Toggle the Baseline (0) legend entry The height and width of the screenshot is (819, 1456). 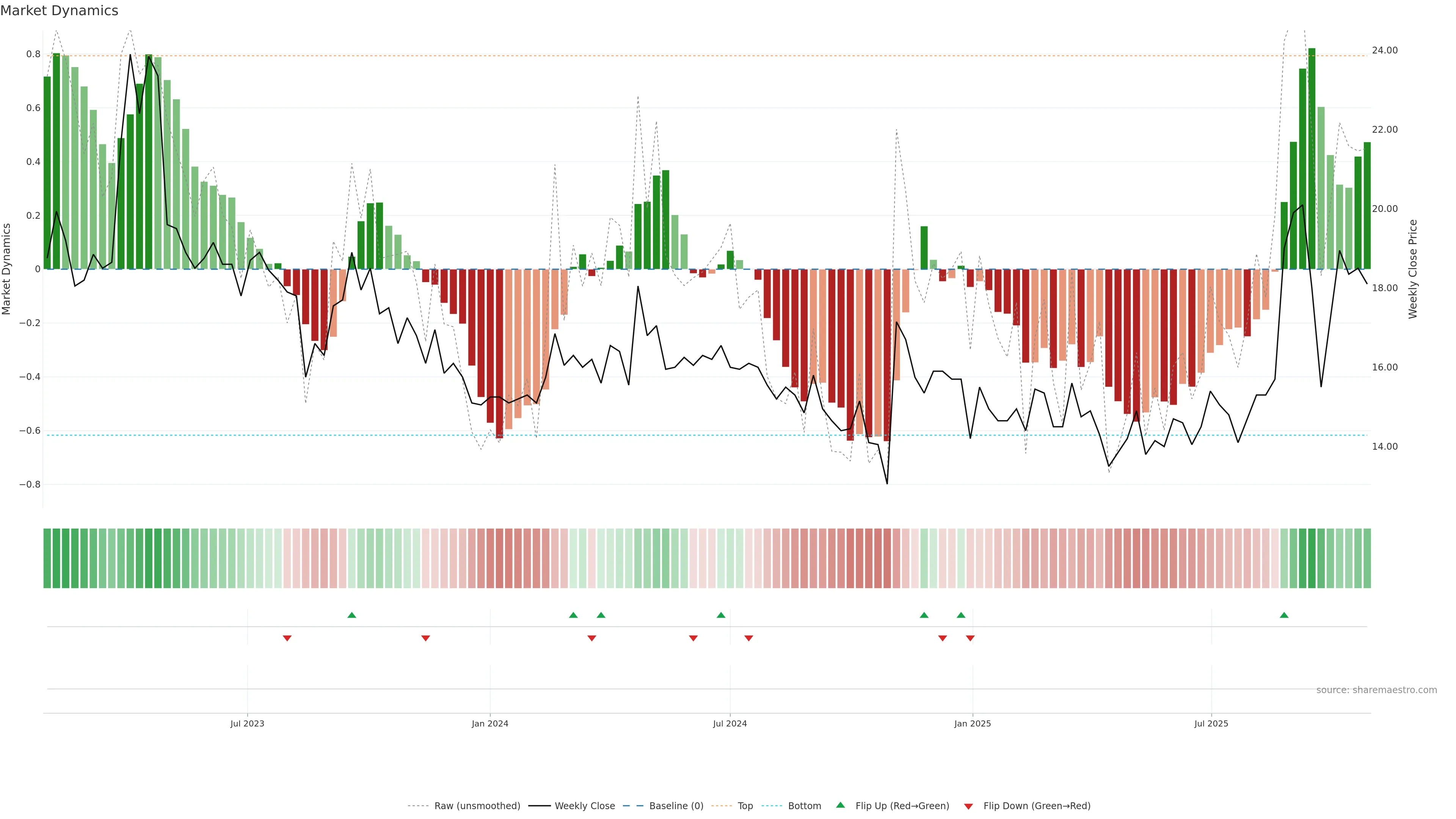[x=676, y=806]
